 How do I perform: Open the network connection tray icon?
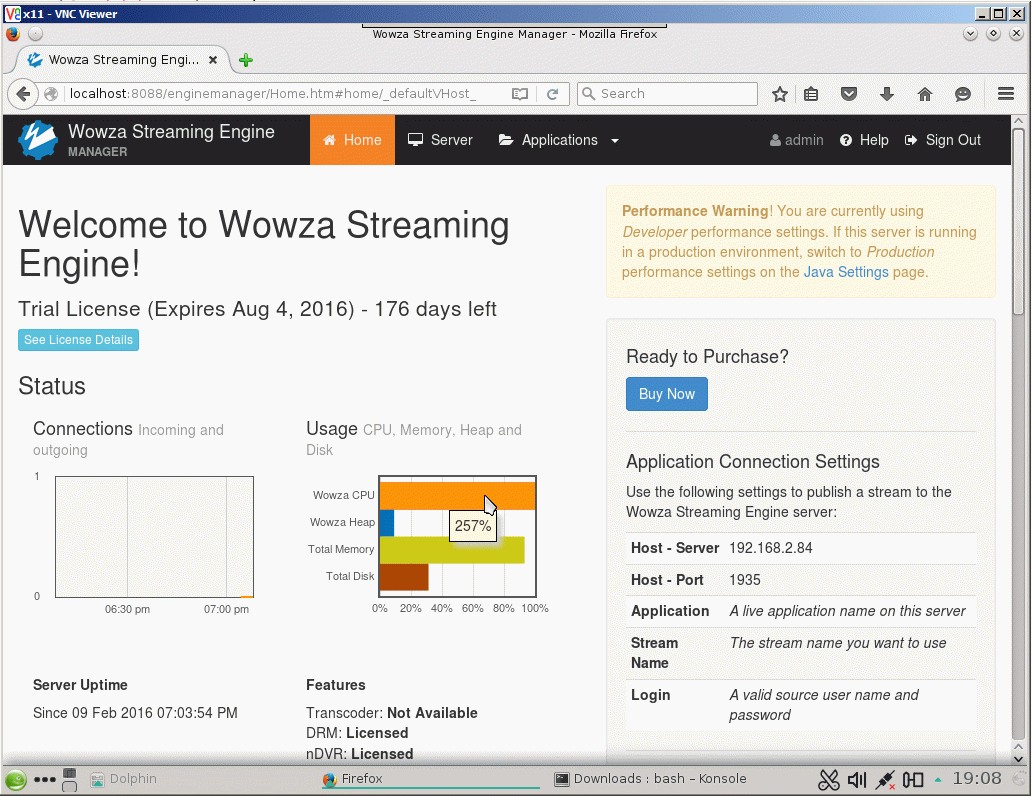pos(885,780)
